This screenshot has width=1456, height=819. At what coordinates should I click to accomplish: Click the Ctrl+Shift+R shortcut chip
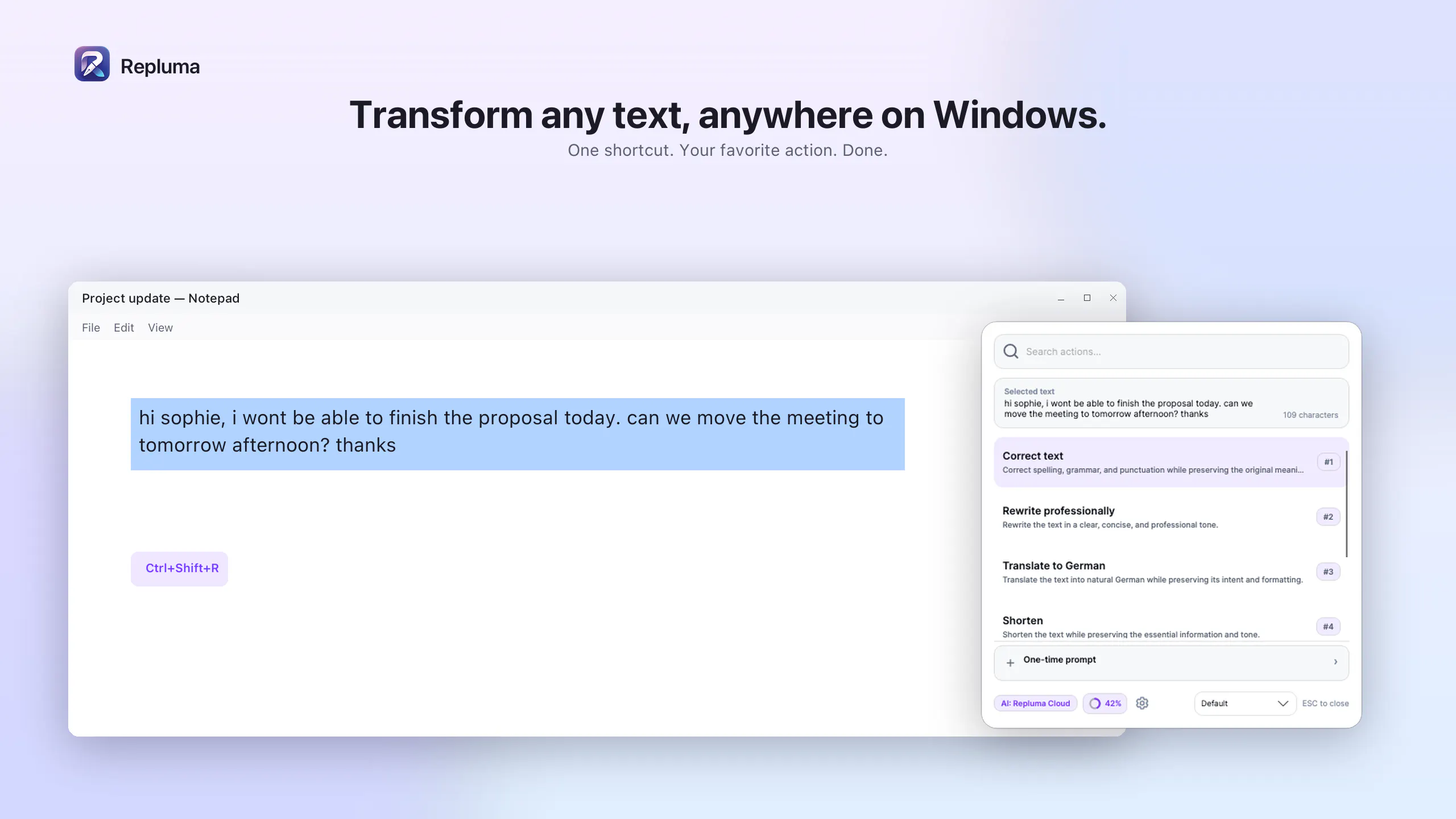coord(180,569)
